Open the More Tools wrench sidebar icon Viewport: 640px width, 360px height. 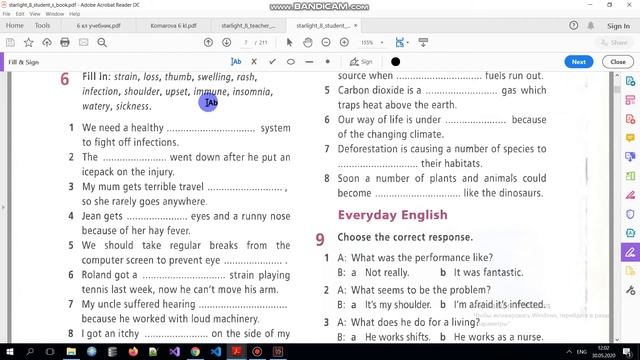pos(630,290)
